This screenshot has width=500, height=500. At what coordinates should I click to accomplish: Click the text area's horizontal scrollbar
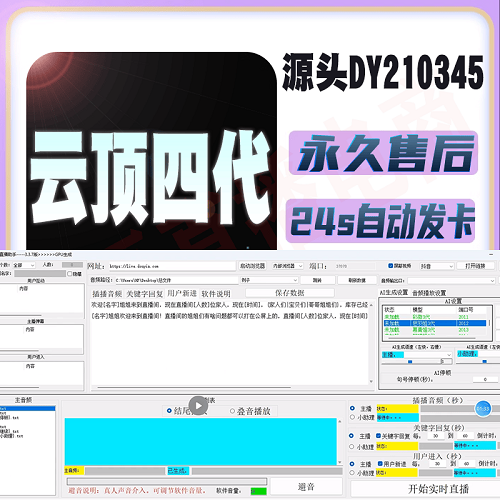pos(194,387)
